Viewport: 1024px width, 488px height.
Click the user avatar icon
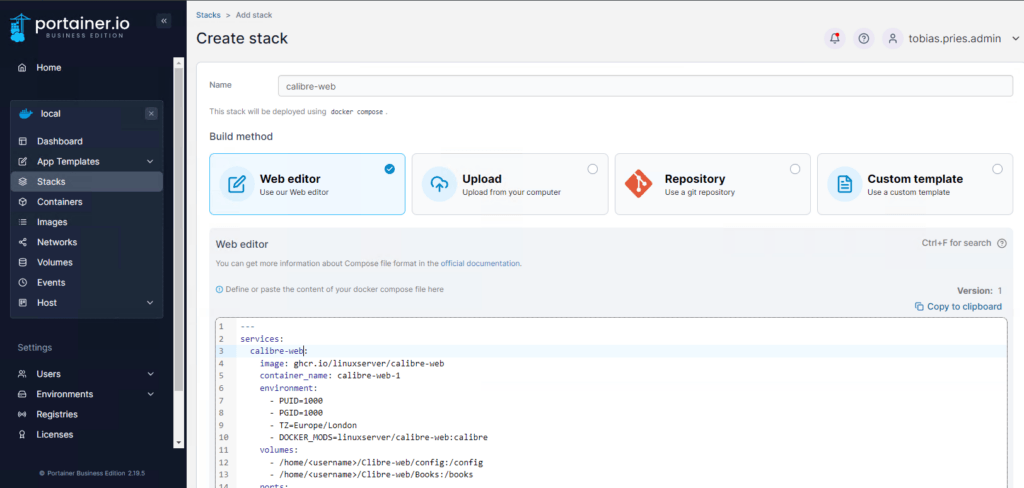[893, 39]
